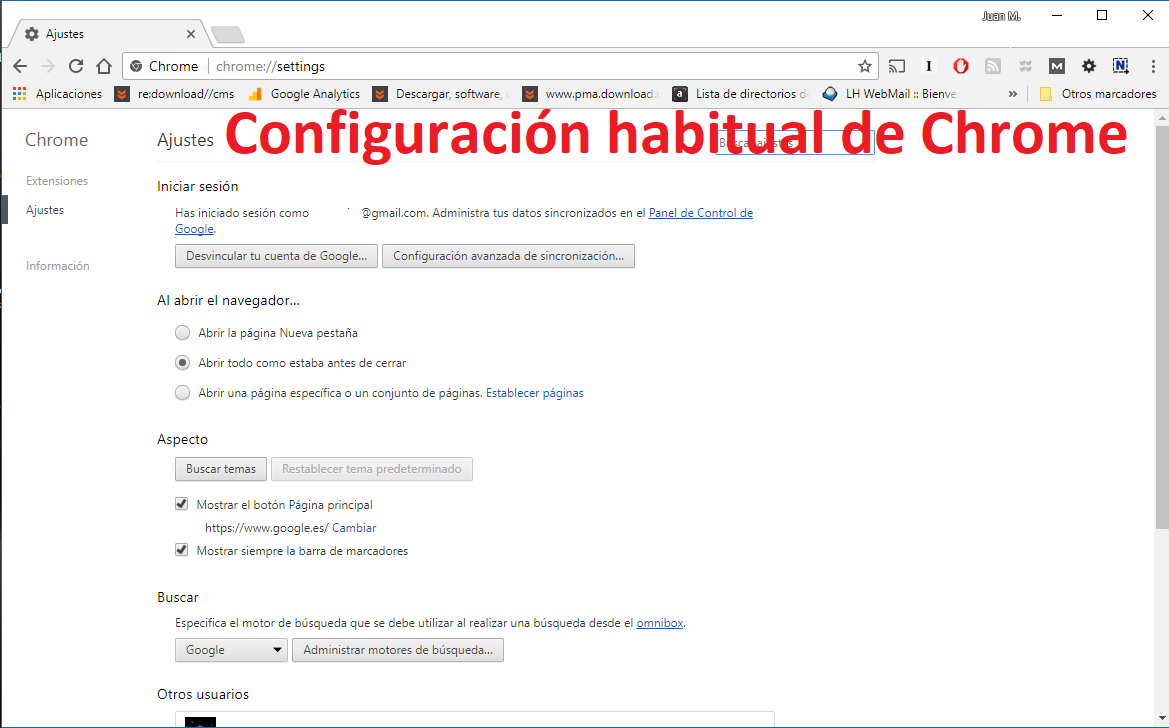
Task: Open the 'N' clipper extension icon
Action: pos(1121,66)
